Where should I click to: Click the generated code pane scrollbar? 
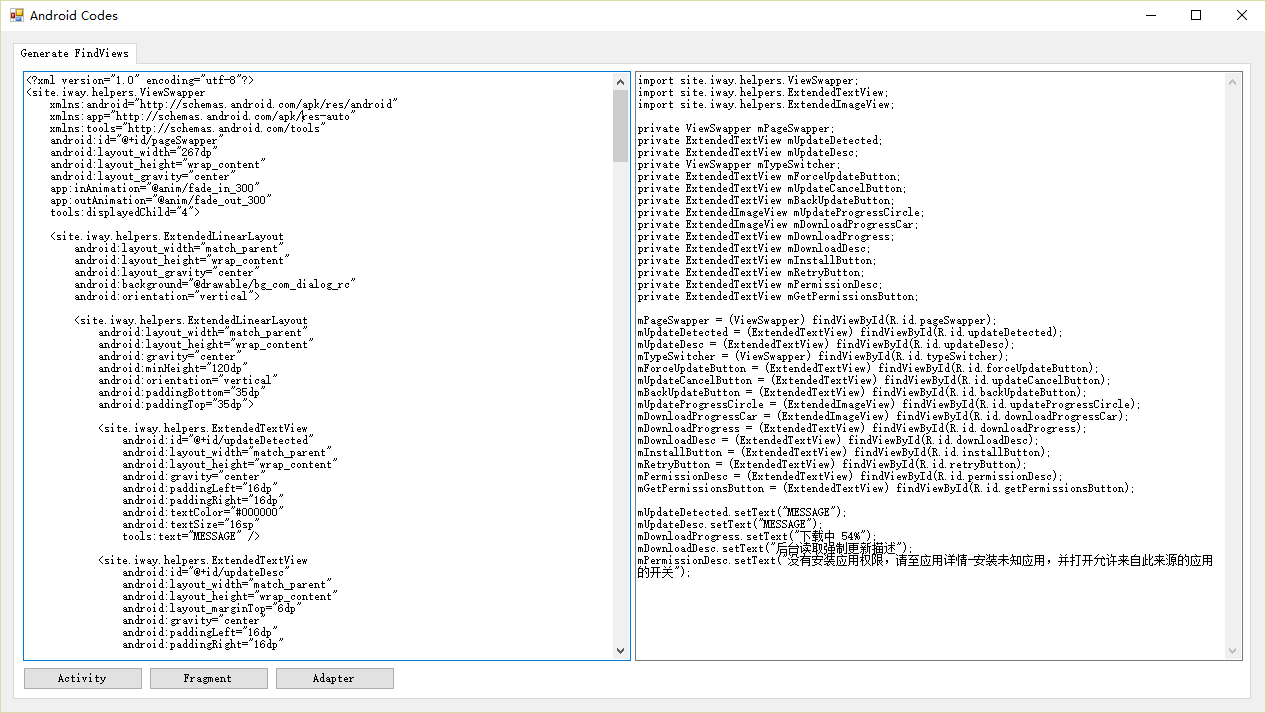[1234, 366]
